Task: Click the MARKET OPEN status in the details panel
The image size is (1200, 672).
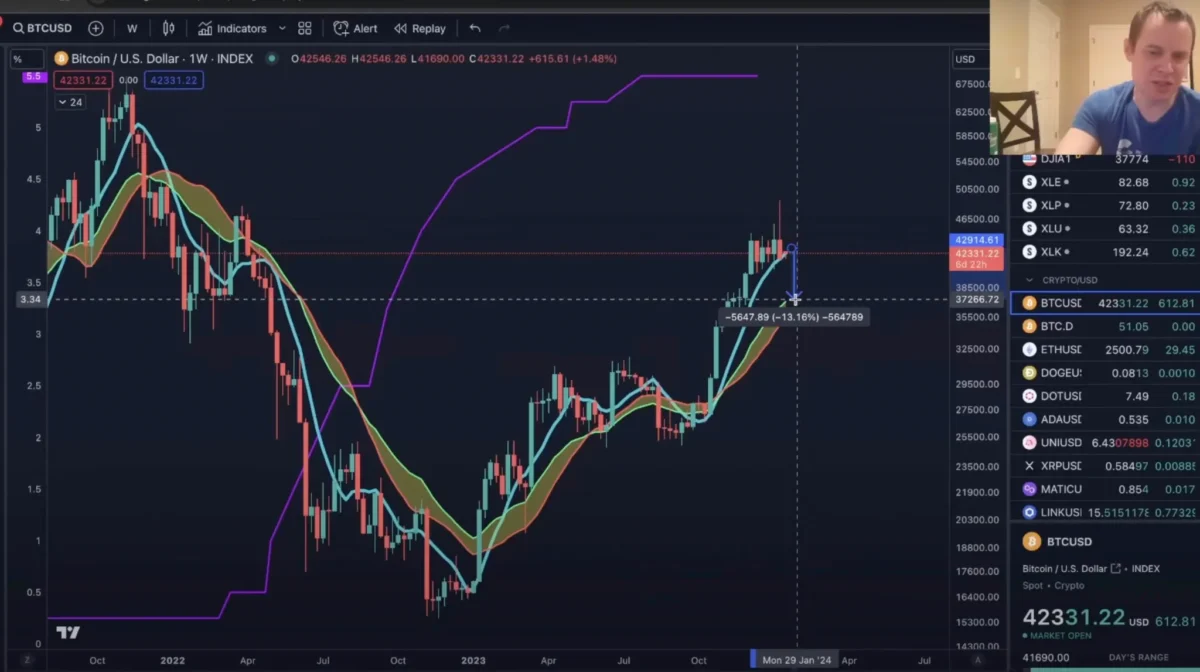Action: tap(1059, 635)
